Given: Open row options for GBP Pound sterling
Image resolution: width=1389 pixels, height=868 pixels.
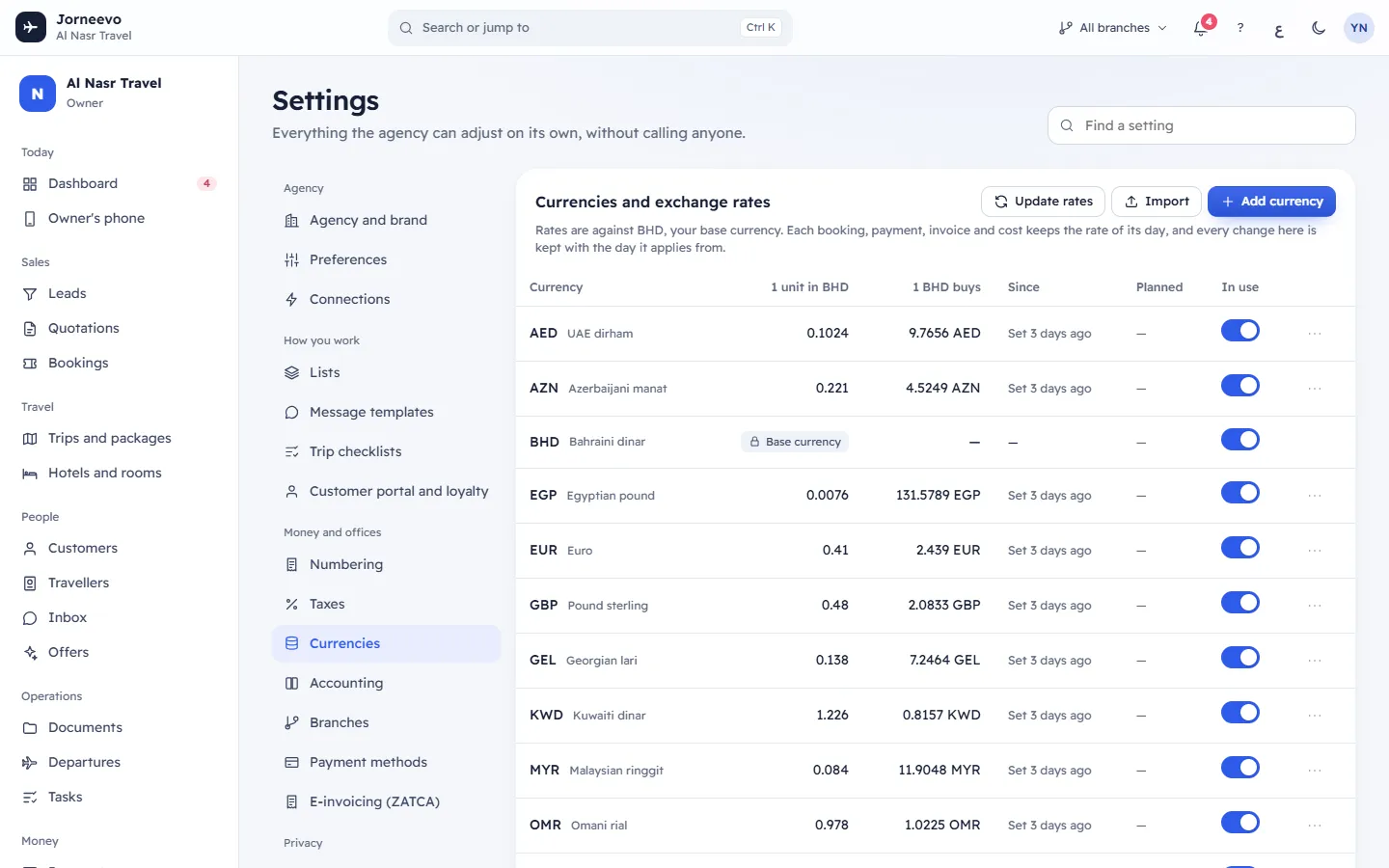Looking at the screenshot, I should (x=1315, y=606).
